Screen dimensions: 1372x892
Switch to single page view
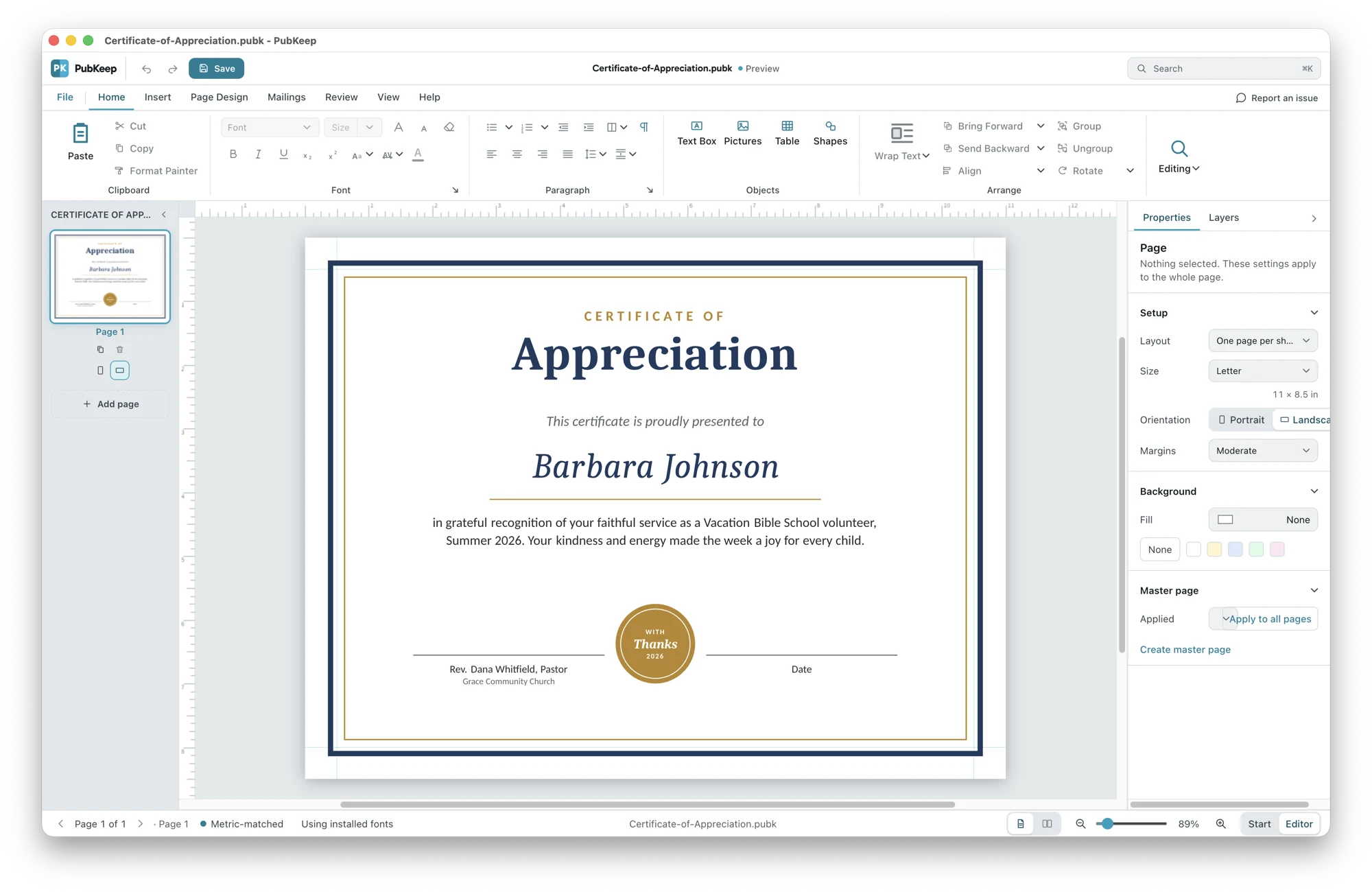coord(1021,823)
